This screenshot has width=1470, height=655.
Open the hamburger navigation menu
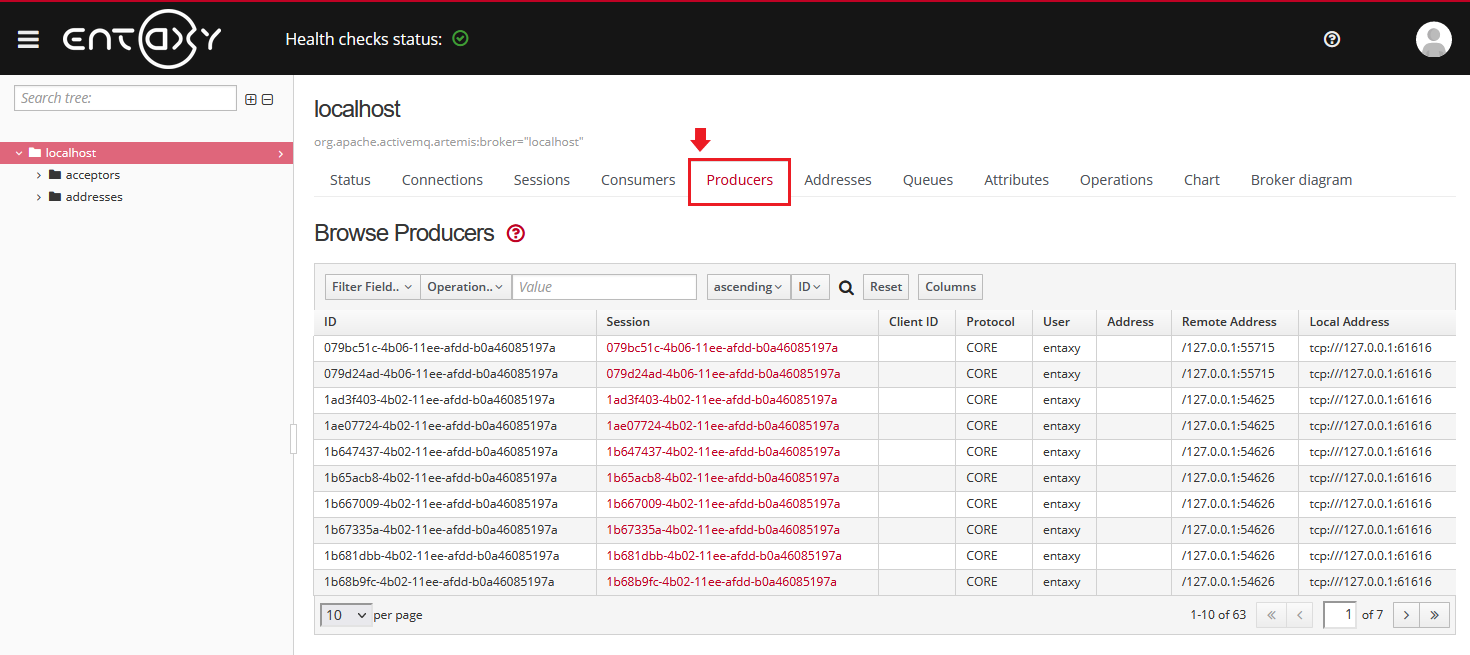pos(28,39)
